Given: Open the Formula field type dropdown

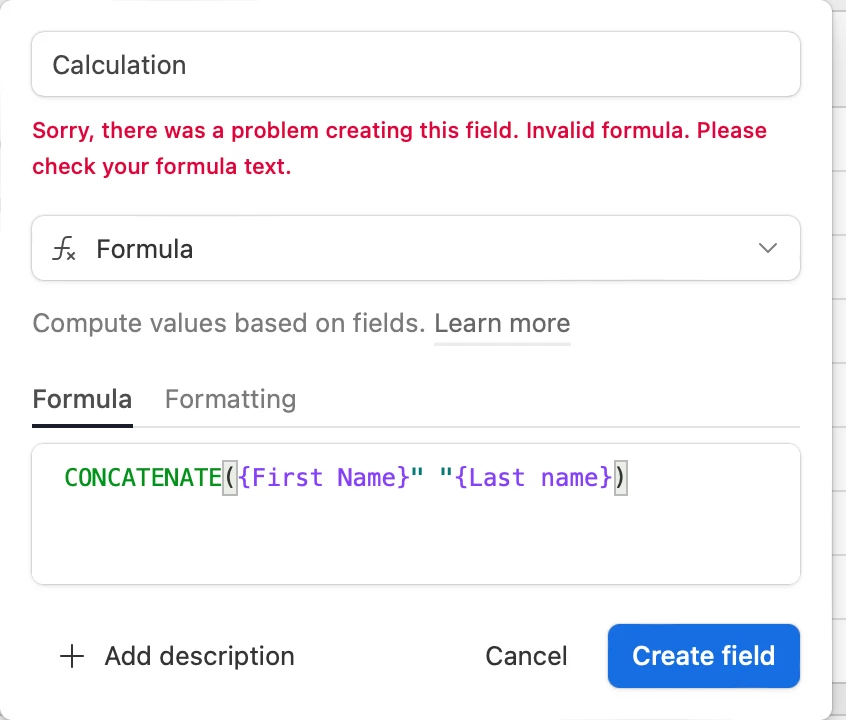Looking at the screenshot, I should [415, 248].
